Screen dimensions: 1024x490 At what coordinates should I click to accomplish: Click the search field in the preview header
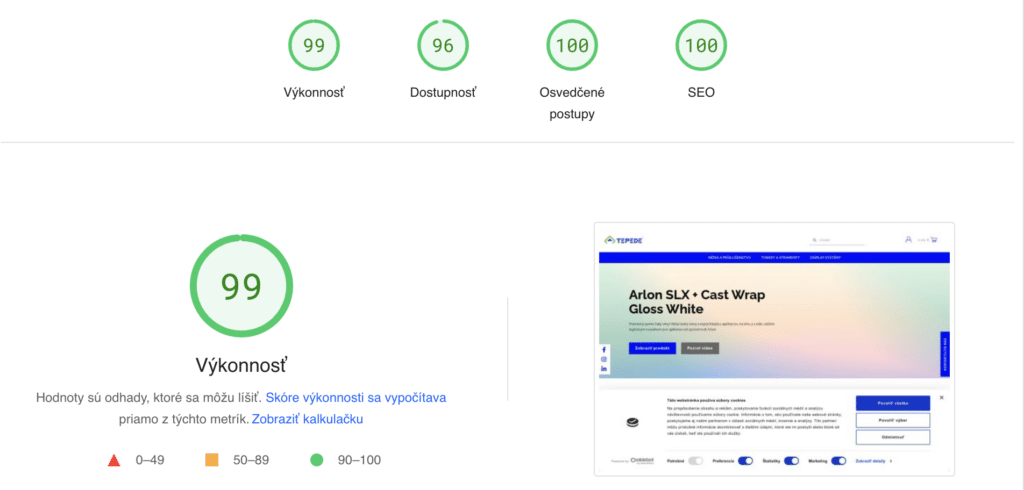pyautogui.click(x=840, y=240)
